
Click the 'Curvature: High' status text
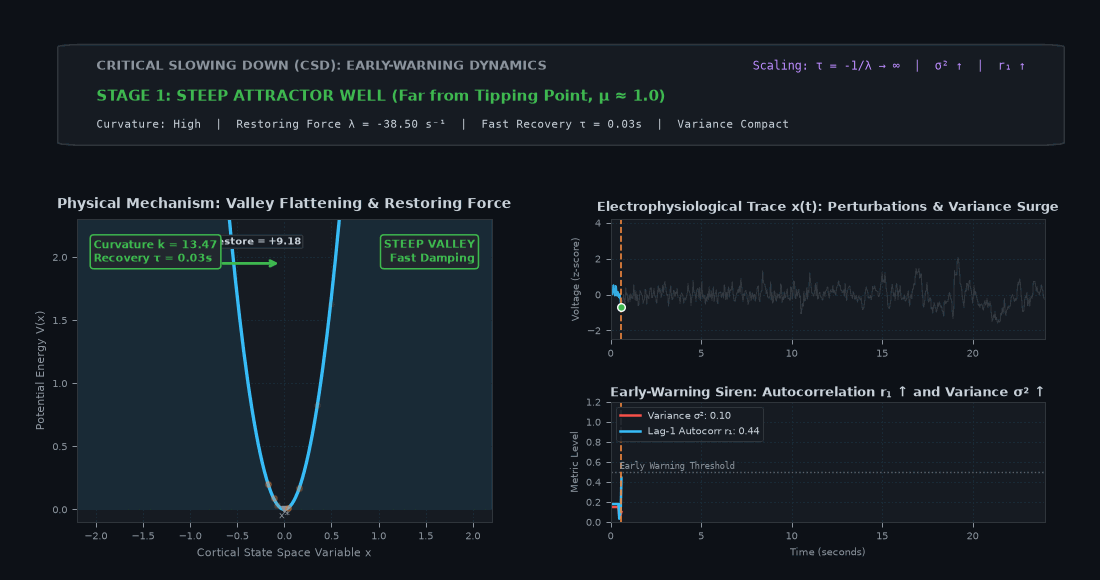[149, 124]
